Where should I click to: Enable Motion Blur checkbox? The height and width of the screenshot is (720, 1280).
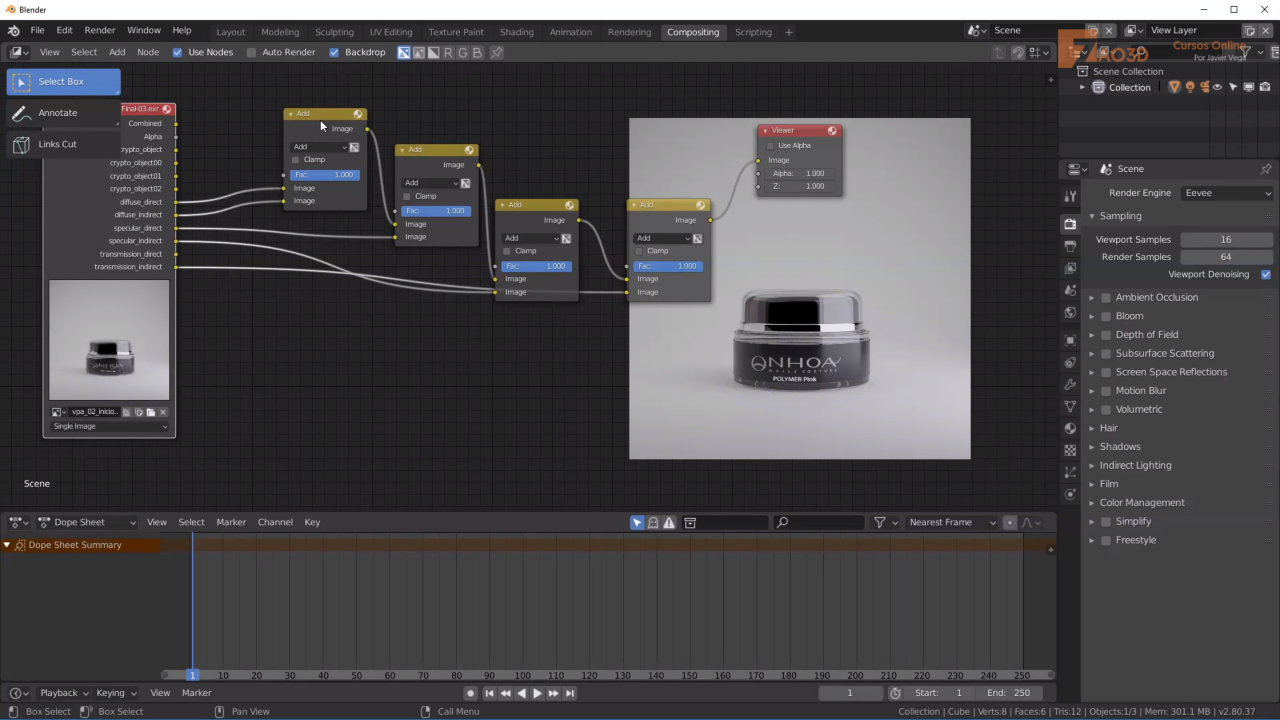[1106, 390]
